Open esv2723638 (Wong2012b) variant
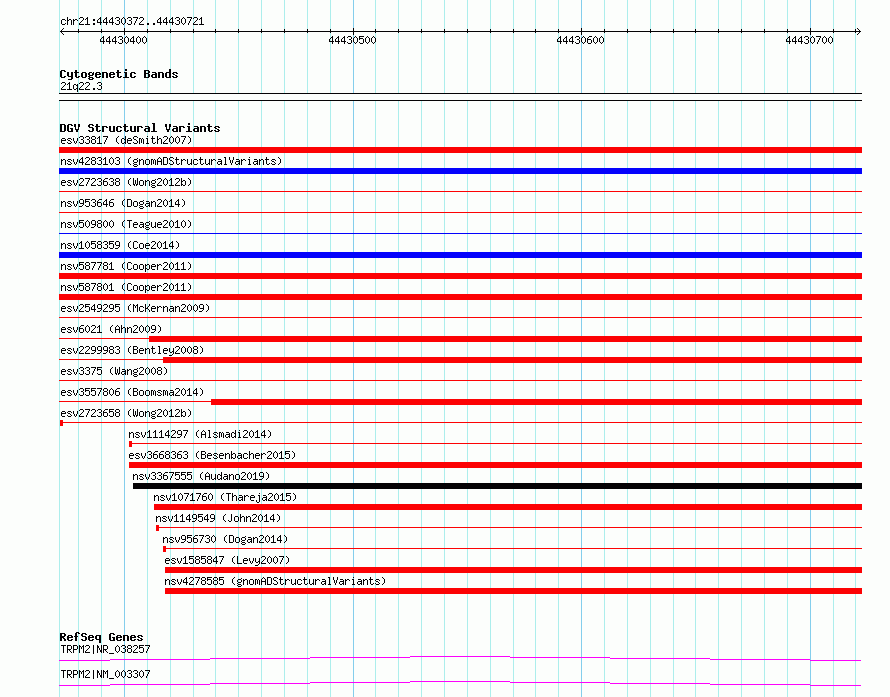Image resolution: width=890 pixels, height=697 pixels. [x=126, y=182]
